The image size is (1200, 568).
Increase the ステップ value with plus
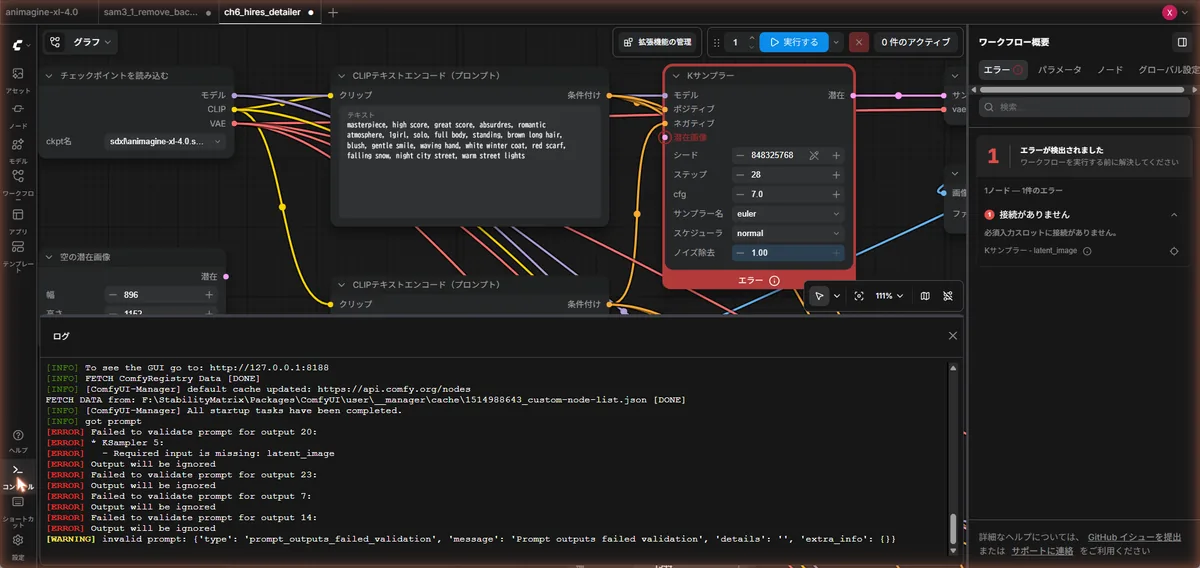click(x=836, y=175)
